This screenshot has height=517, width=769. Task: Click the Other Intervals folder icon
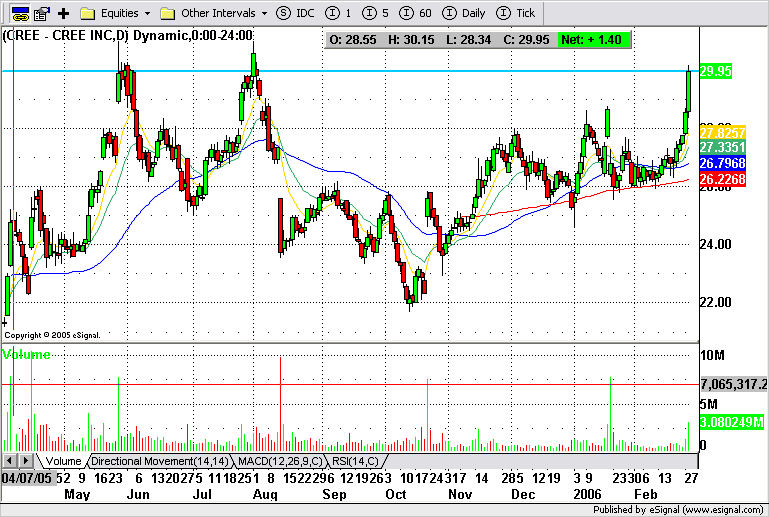point(168,13)
